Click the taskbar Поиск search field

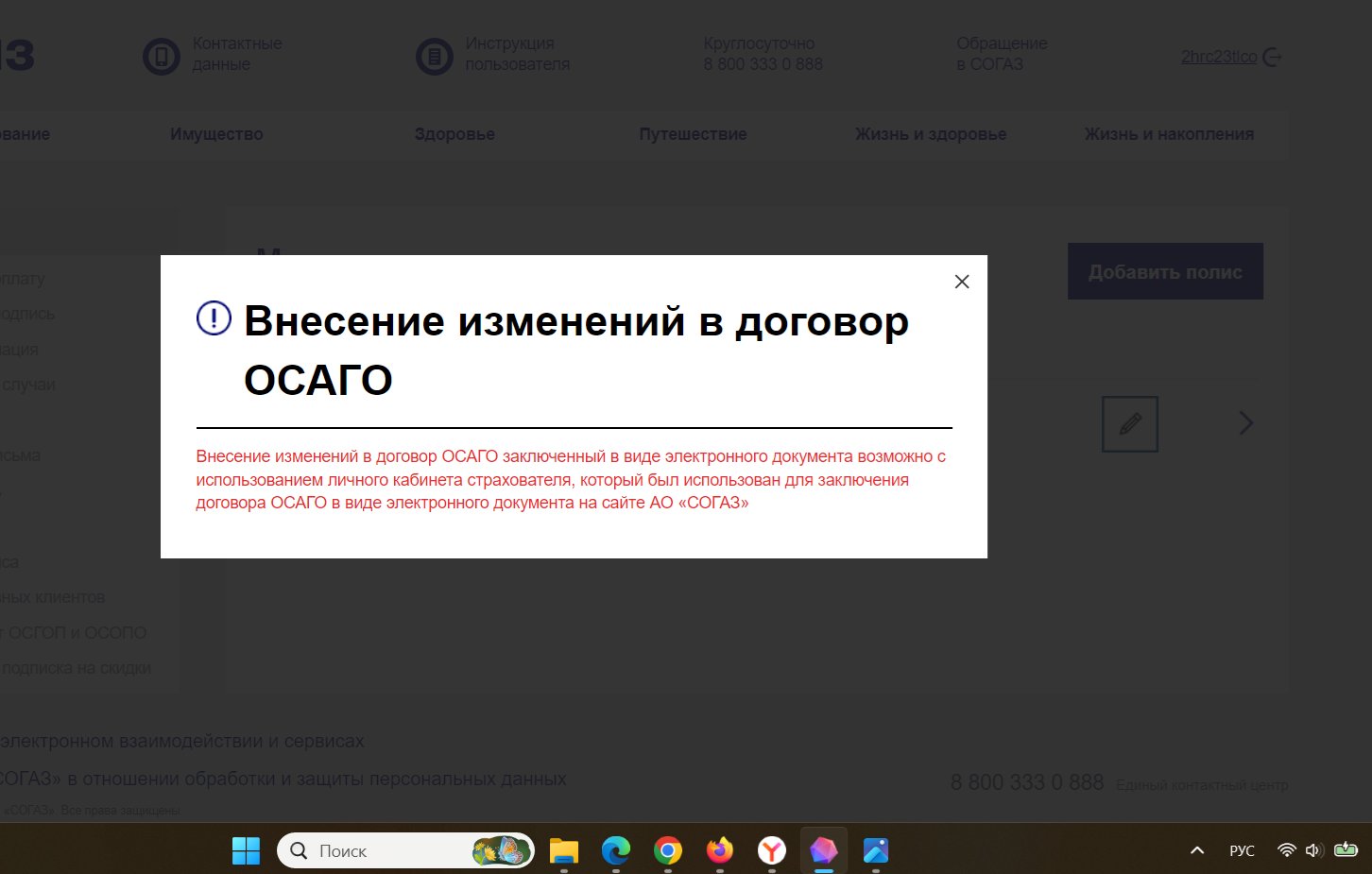pyautogui.click(x=405, y=850)
